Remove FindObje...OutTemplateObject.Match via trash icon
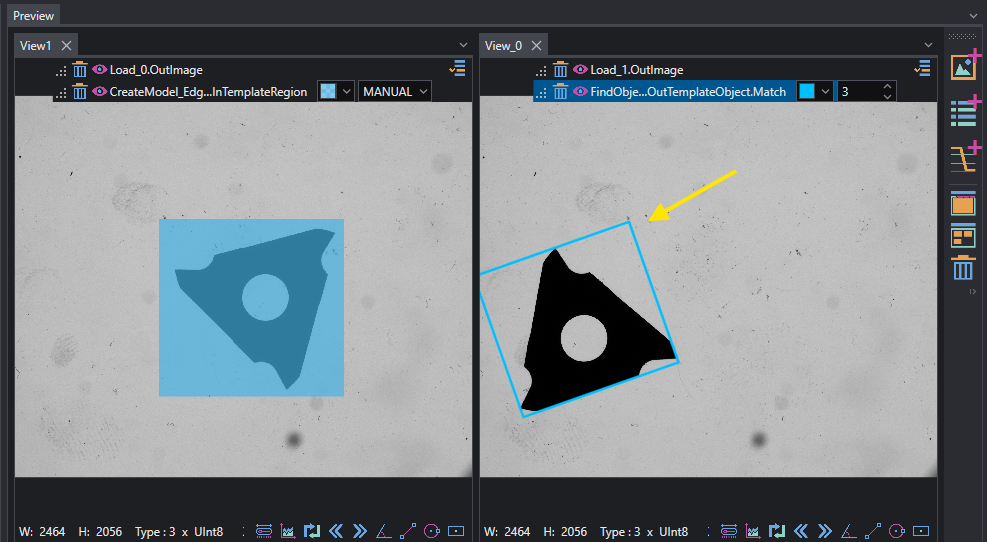 click(560, 92)
